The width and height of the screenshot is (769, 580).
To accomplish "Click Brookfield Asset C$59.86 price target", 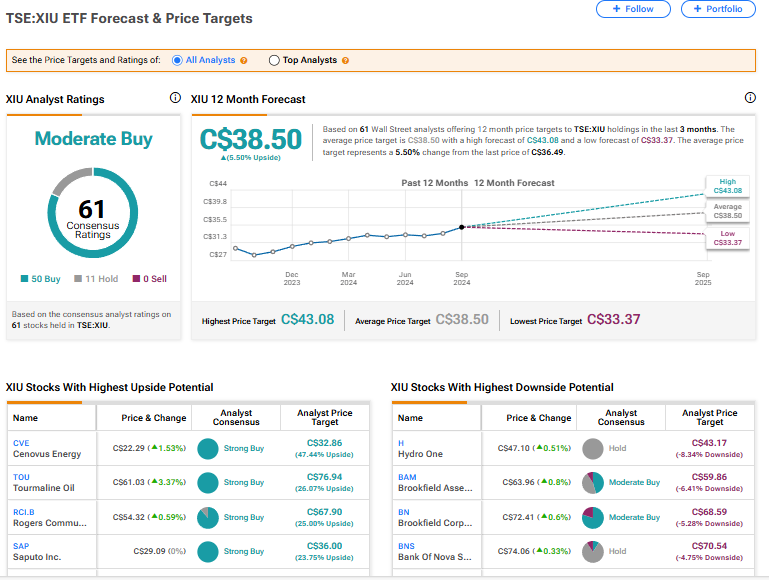I will coord(709,477).
